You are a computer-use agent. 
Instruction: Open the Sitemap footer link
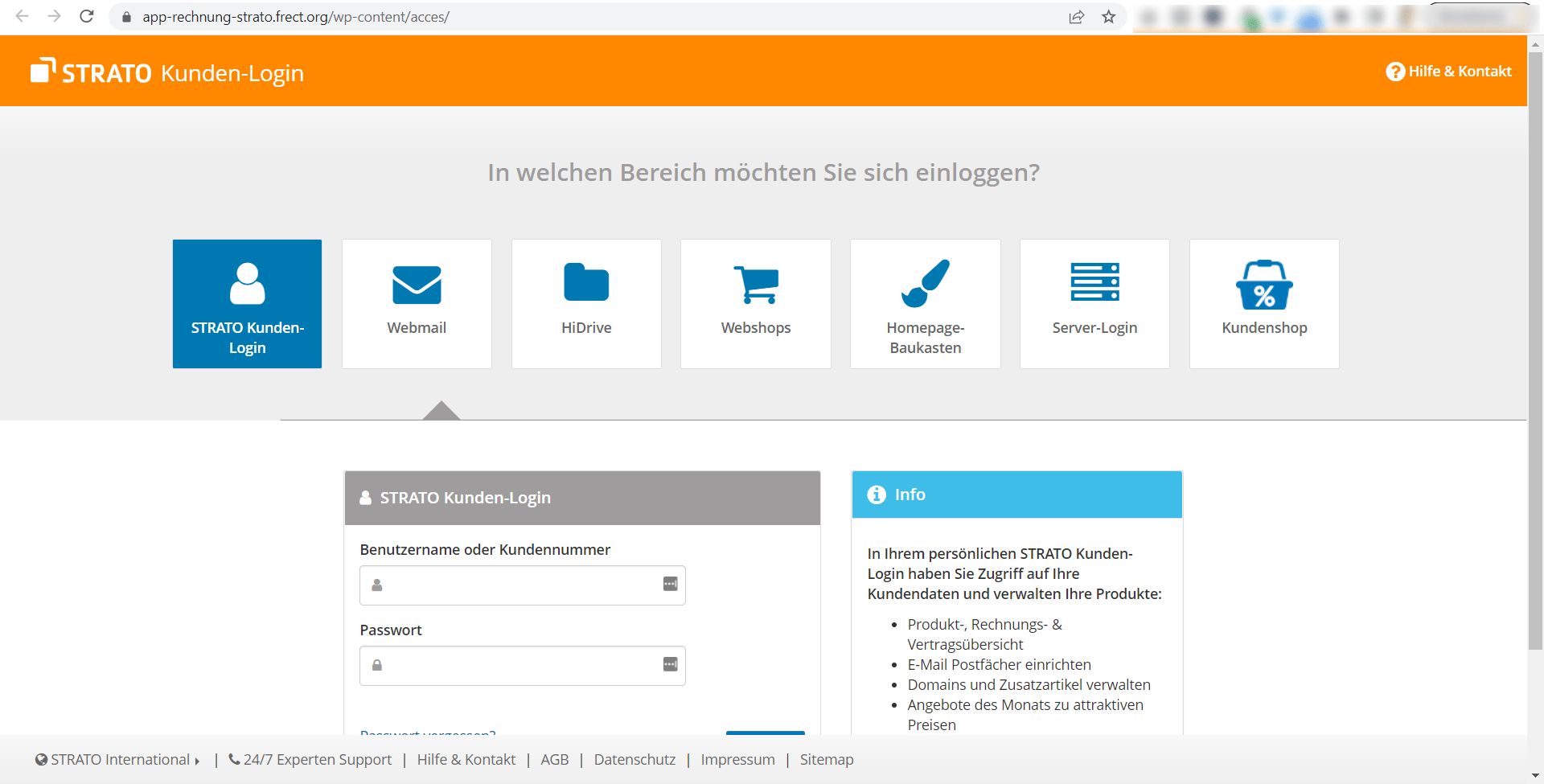tap(827, 760)
